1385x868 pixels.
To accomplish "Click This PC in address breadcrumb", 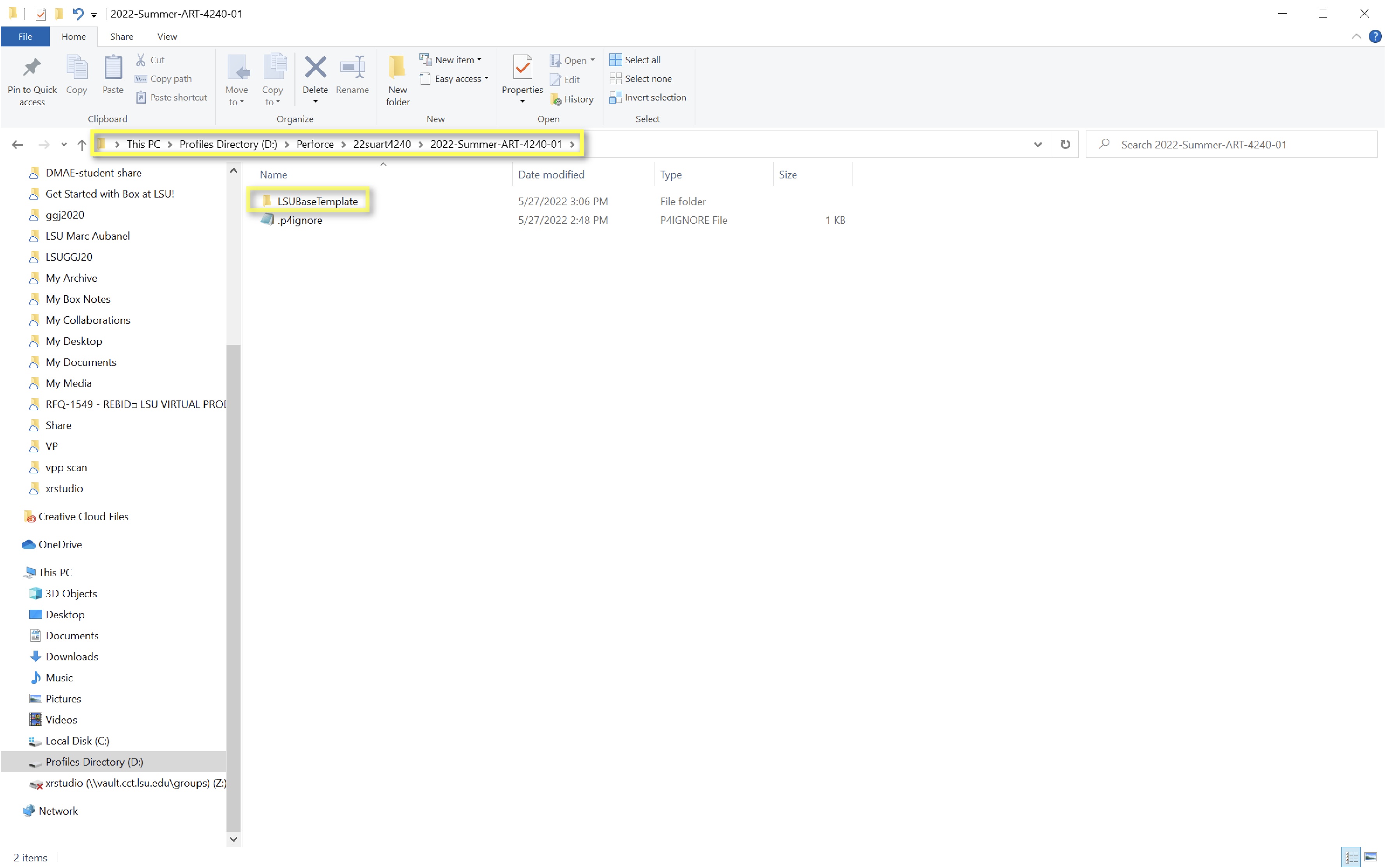I will [x=143, y=144].
